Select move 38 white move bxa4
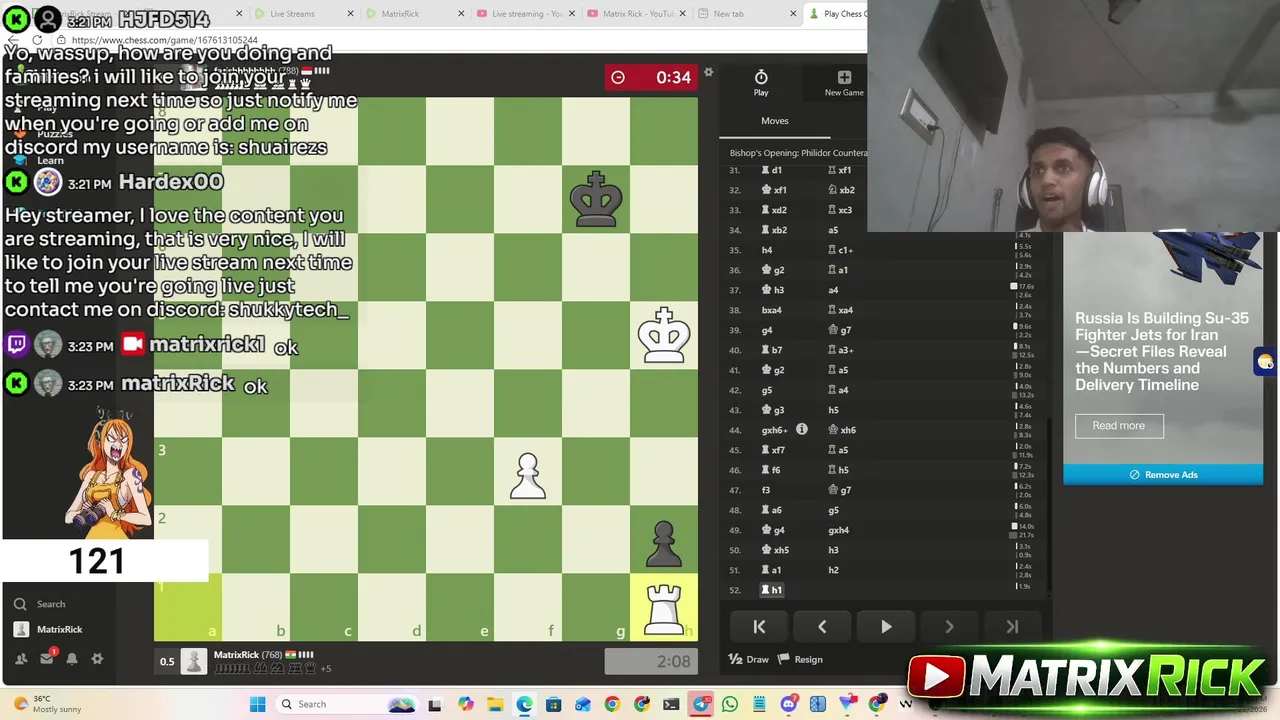This screenshot has width=1280, height=720. pyautogui.click(x=772, y=310)
